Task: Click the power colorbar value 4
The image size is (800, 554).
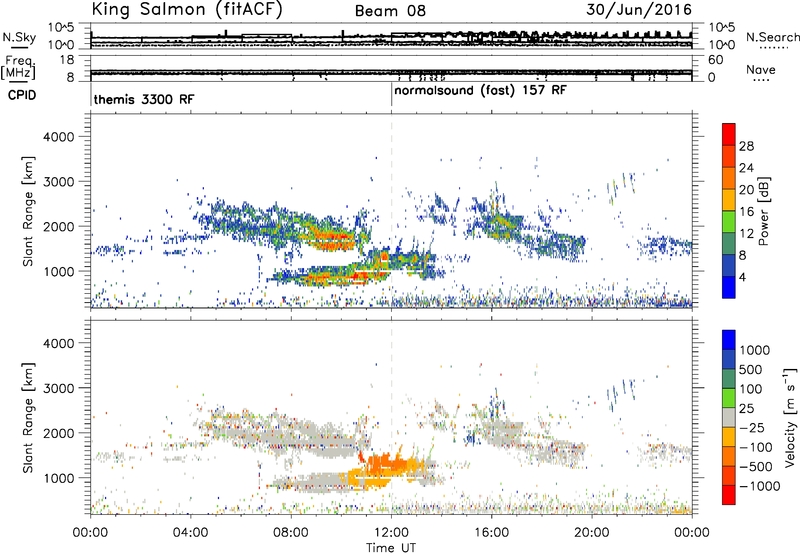Action: [x=742, y=278]
